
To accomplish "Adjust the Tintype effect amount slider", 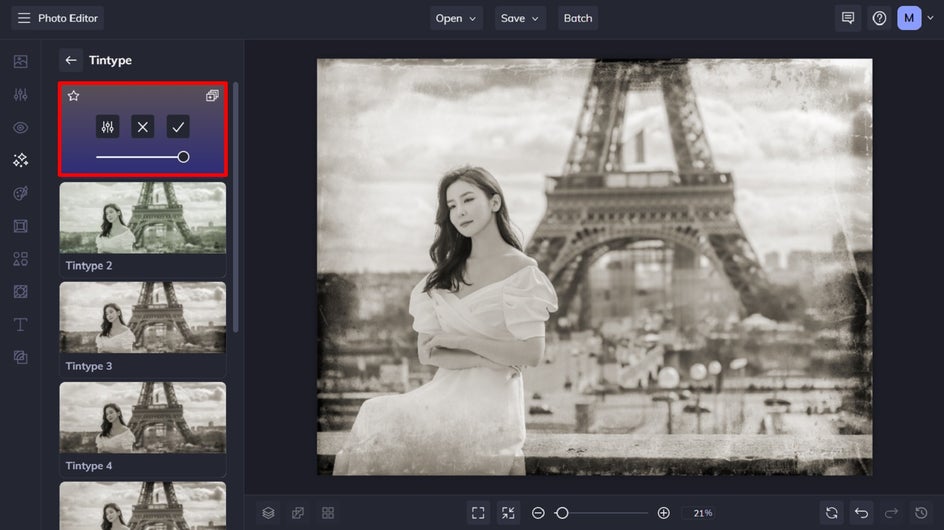I will pos(143,157).
